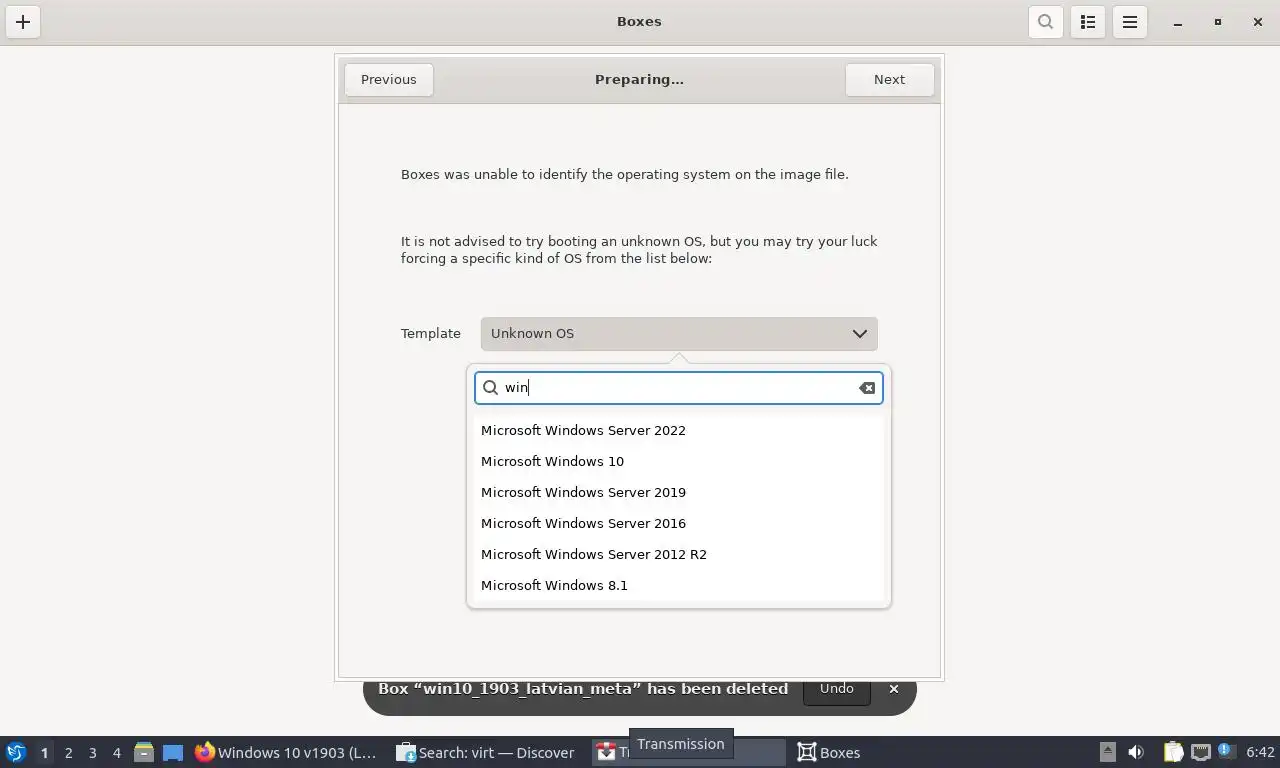Image resolution: width=1280 pixels, height=768 pixels.
Task: Open the hamburger menu in Boxes
Action: pyautogui.click(x=1130, y=22)
